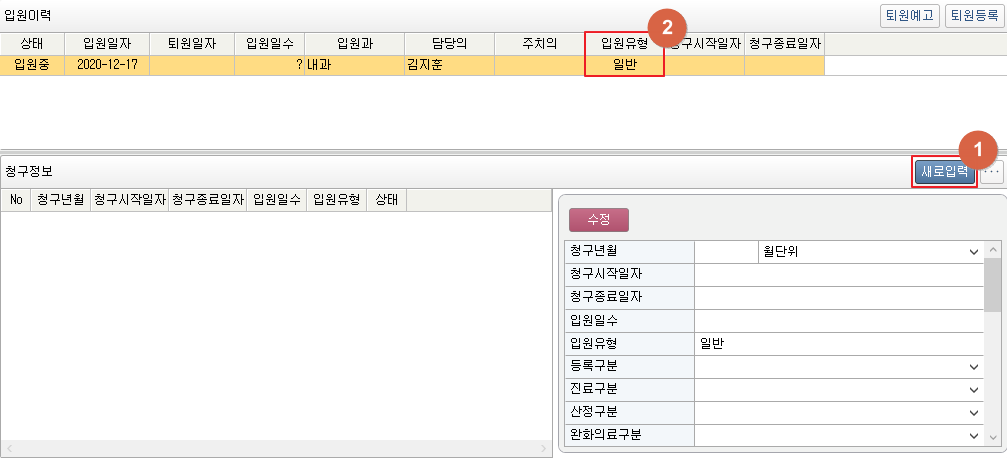Click the 수정 button
The height and width of the screenshot is (458, 1007).
click(x=598, y=220)
